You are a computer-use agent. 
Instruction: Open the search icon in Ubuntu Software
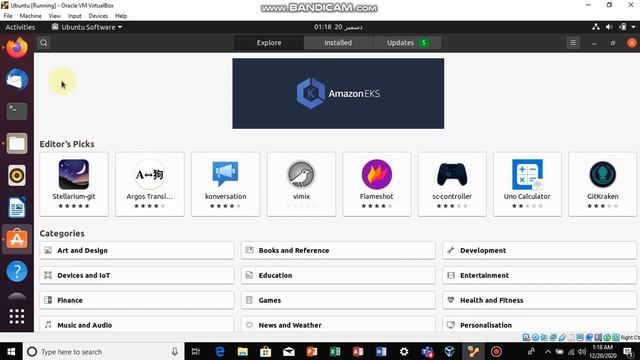click(44, 42)
